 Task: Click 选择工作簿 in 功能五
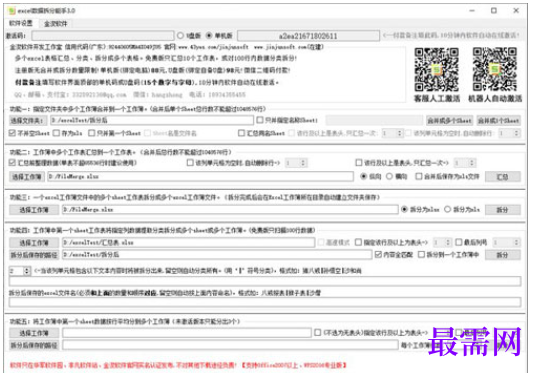click(x=34, y=333)
